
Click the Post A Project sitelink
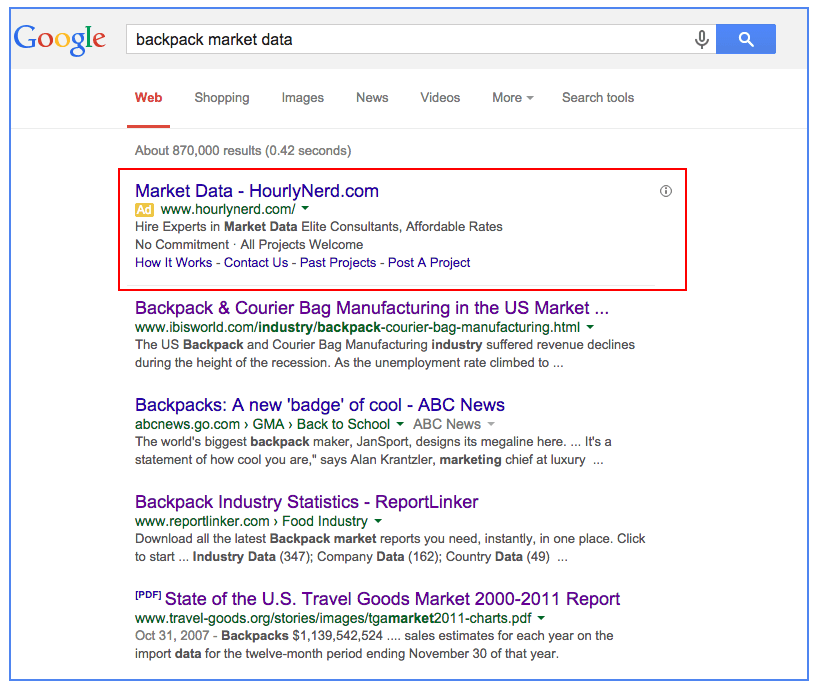pos(429,263)
